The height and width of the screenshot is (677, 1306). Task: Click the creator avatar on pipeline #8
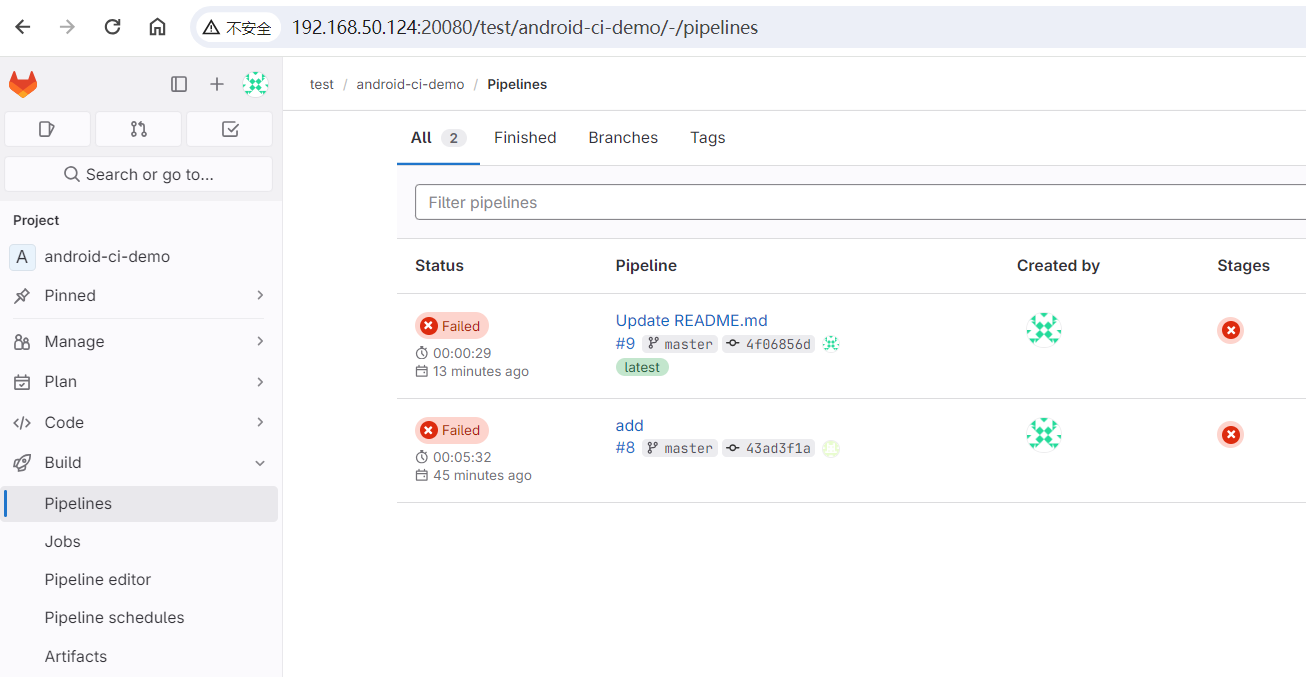pyautogui.click(x=1043, y=434)
